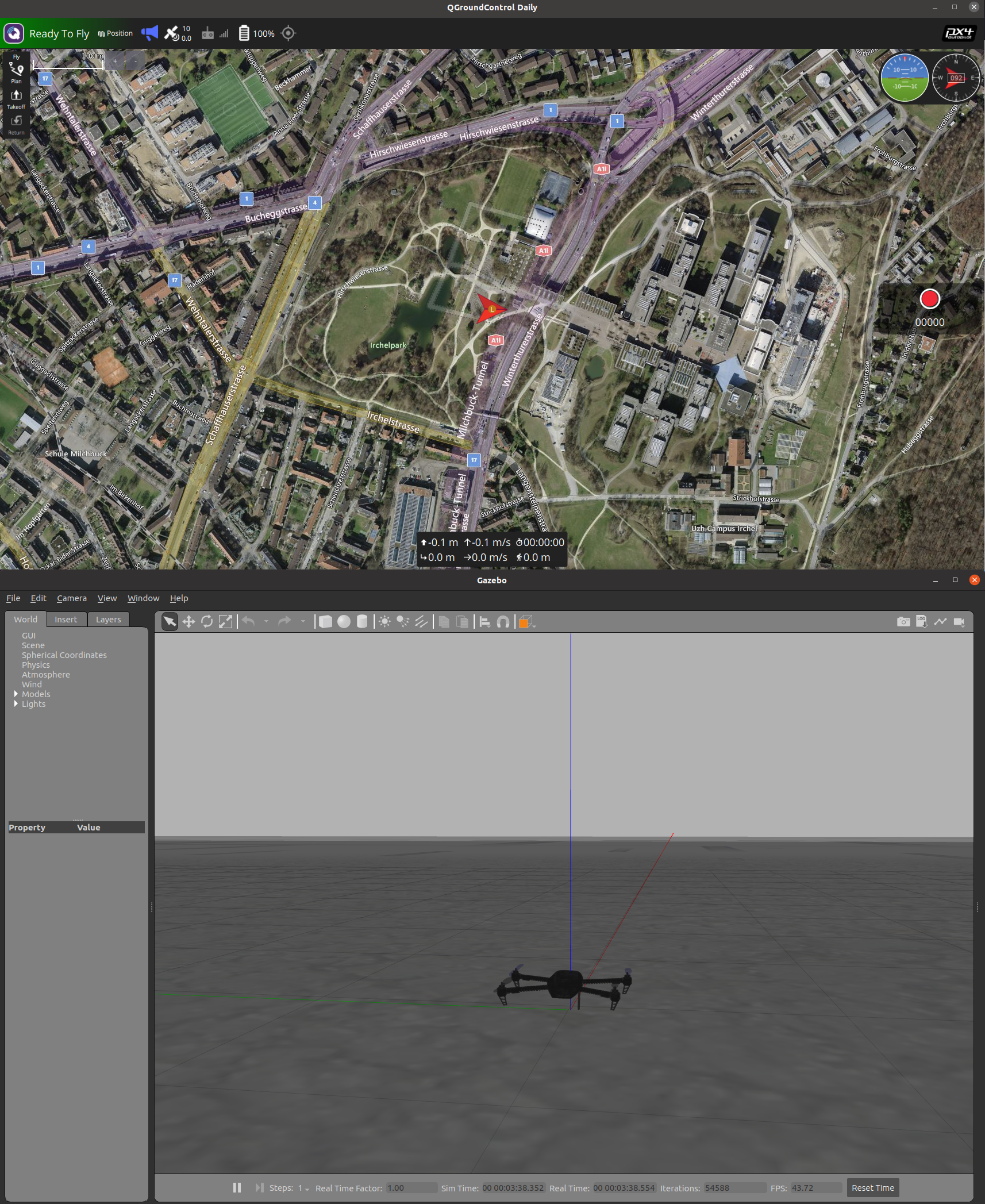Screen dimensions: 985x1204
Task: Open the log data recorder icon
Action: tap(922, 621)
